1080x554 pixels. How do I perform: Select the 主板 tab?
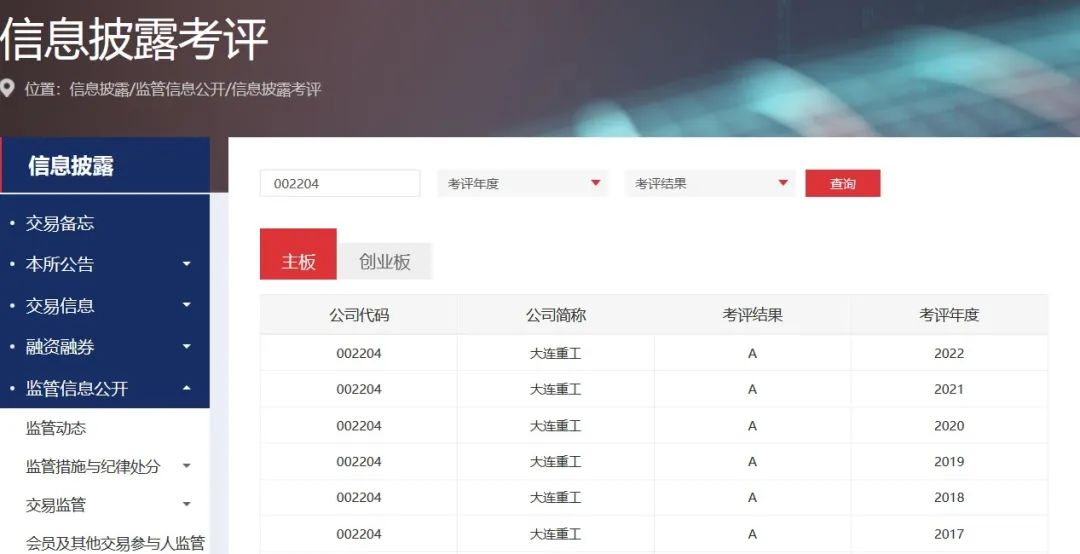298,254
